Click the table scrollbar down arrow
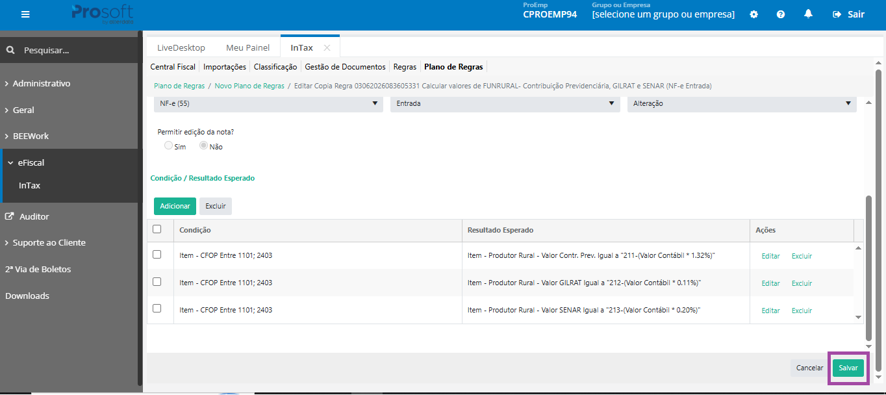The width and height of the screenshot is (886, 395). point(859,318)
